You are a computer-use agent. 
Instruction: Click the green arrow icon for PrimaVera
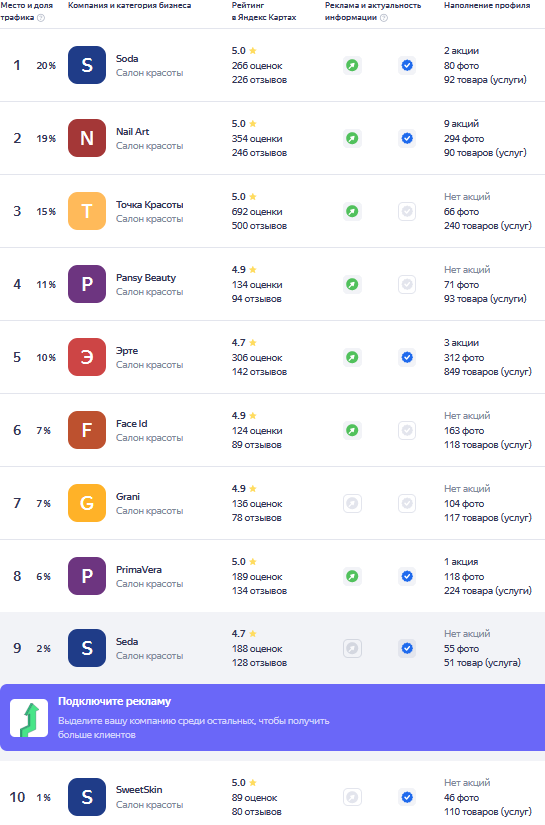(x=352, y=576)
